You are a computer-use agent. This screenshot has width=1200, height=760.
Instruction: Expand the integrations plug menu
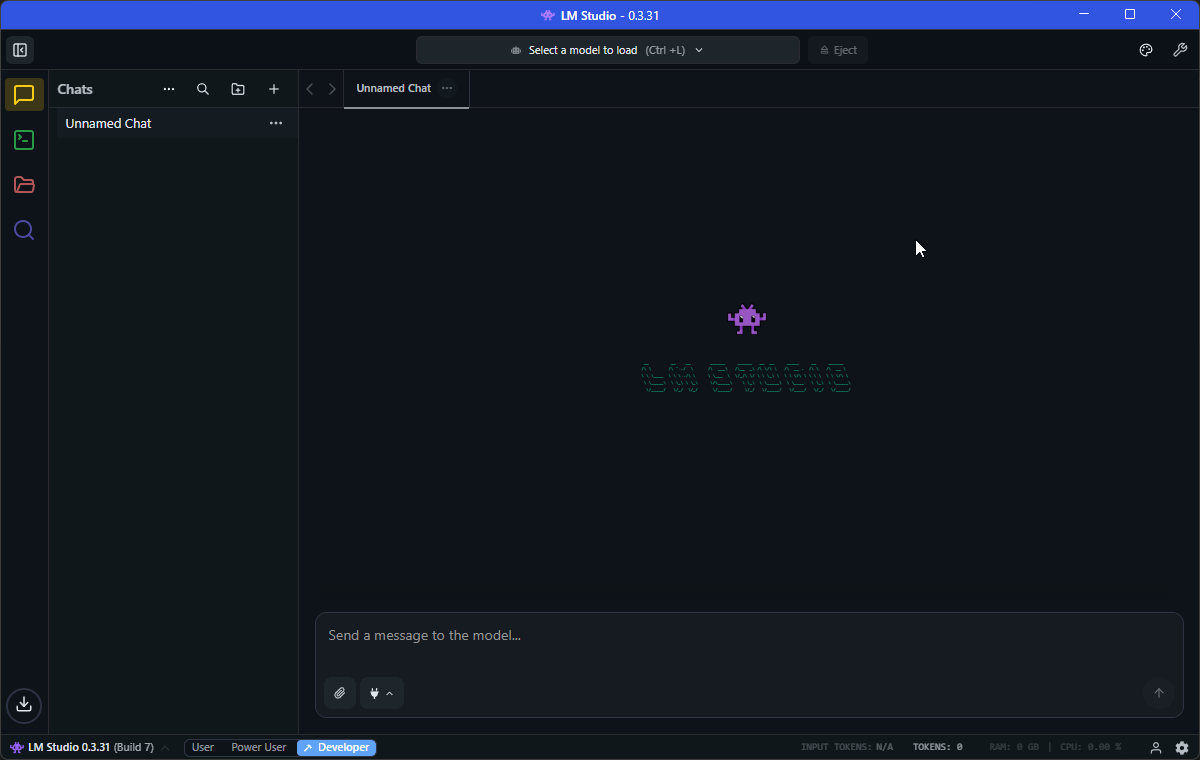[x=381, y=693]
